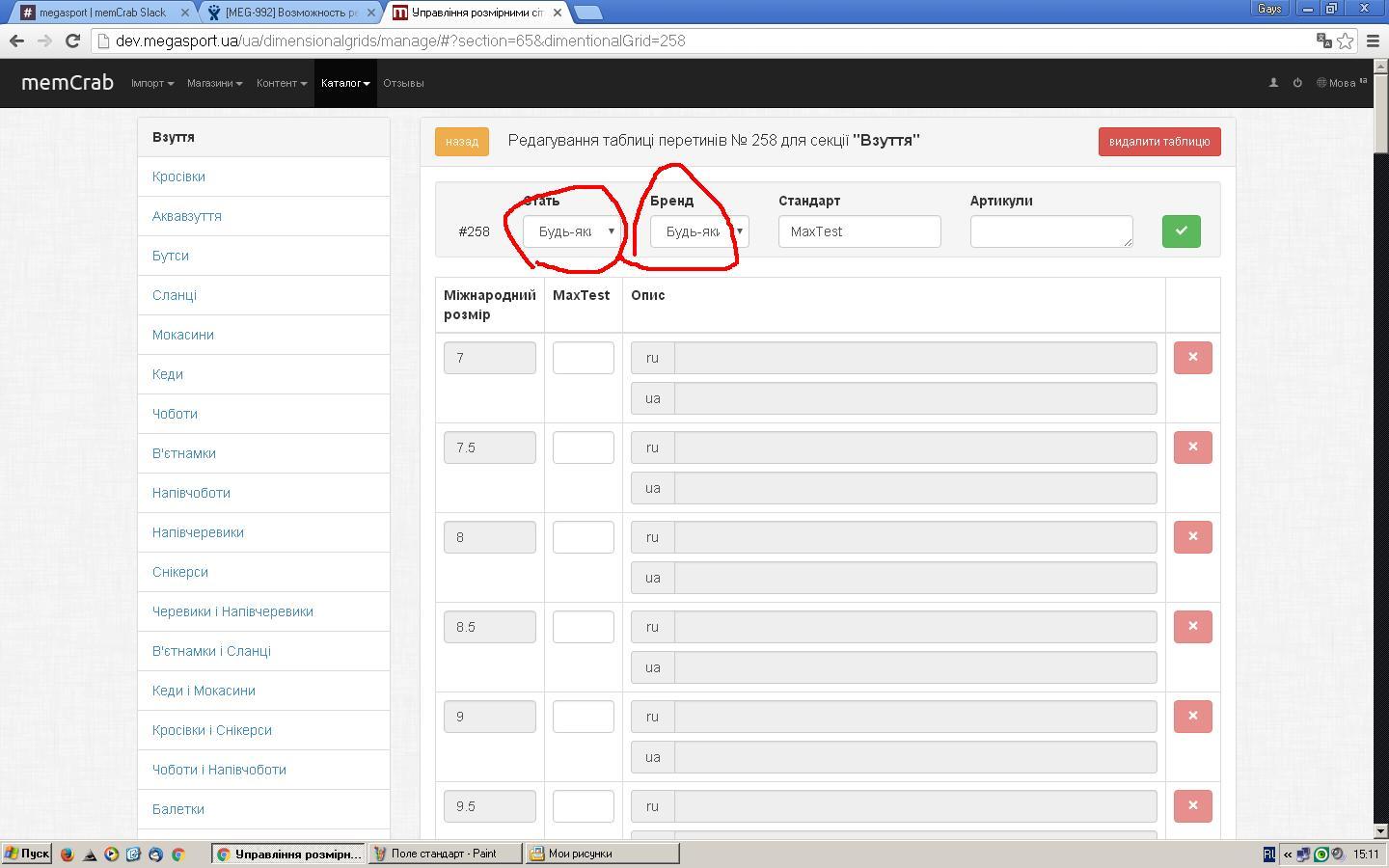Image resolution: width=1389 pixels, height=868 pixels.
Task: Click the MaxTest input for size 7.5
Action: (583, 448)
